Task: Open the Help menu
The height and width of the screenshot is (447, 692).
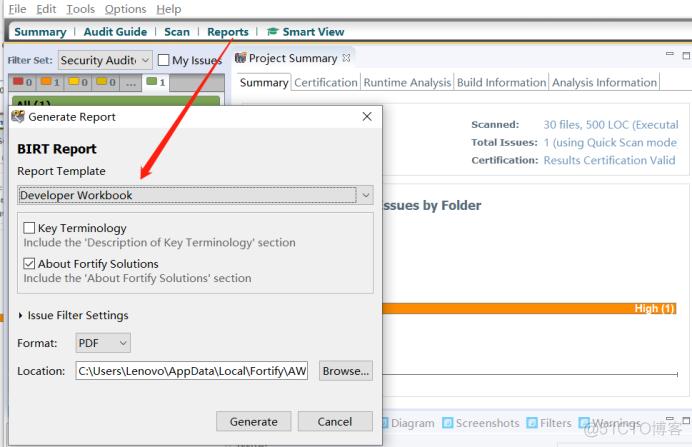Action: (169, 9)
